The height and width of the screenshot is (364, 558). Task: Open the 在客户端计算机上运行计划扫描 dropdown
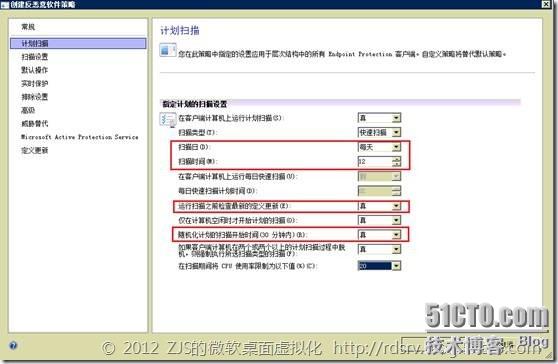click(396, 118)
